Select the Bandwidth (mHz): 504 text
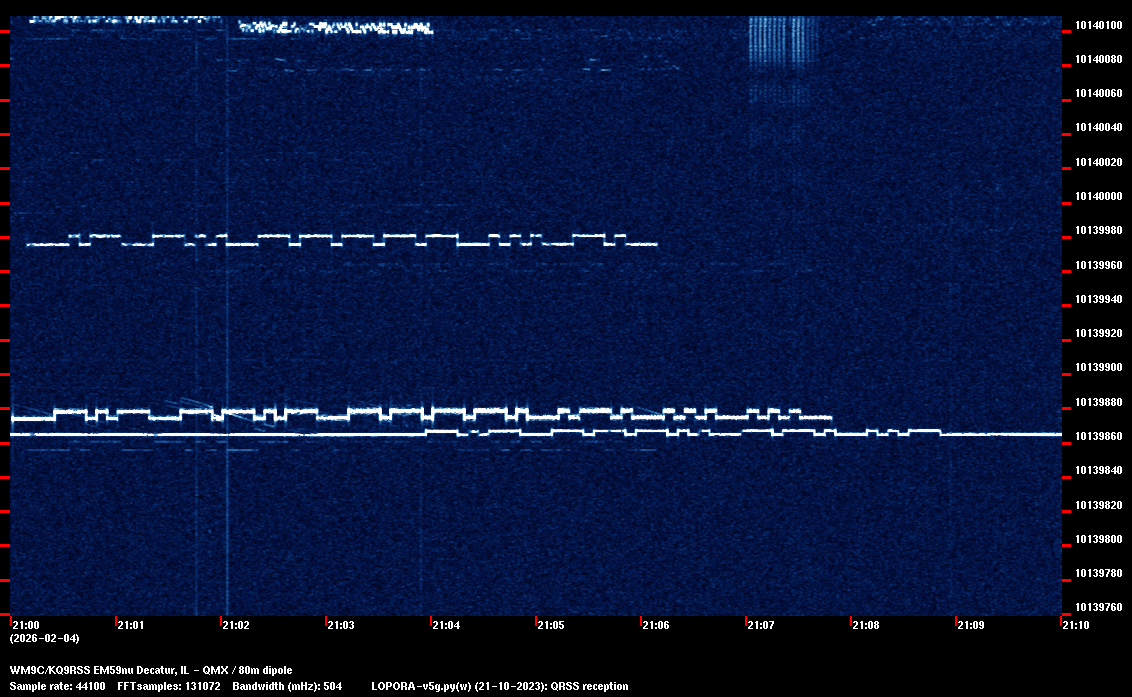Screen dimensions: 1132x697 (x=287, y=686)
